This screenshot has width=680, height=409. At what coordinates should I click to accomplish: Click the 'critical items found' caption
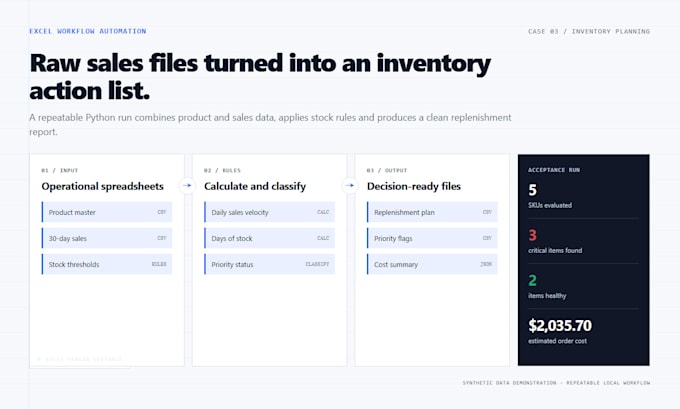[x=555, y=251]
